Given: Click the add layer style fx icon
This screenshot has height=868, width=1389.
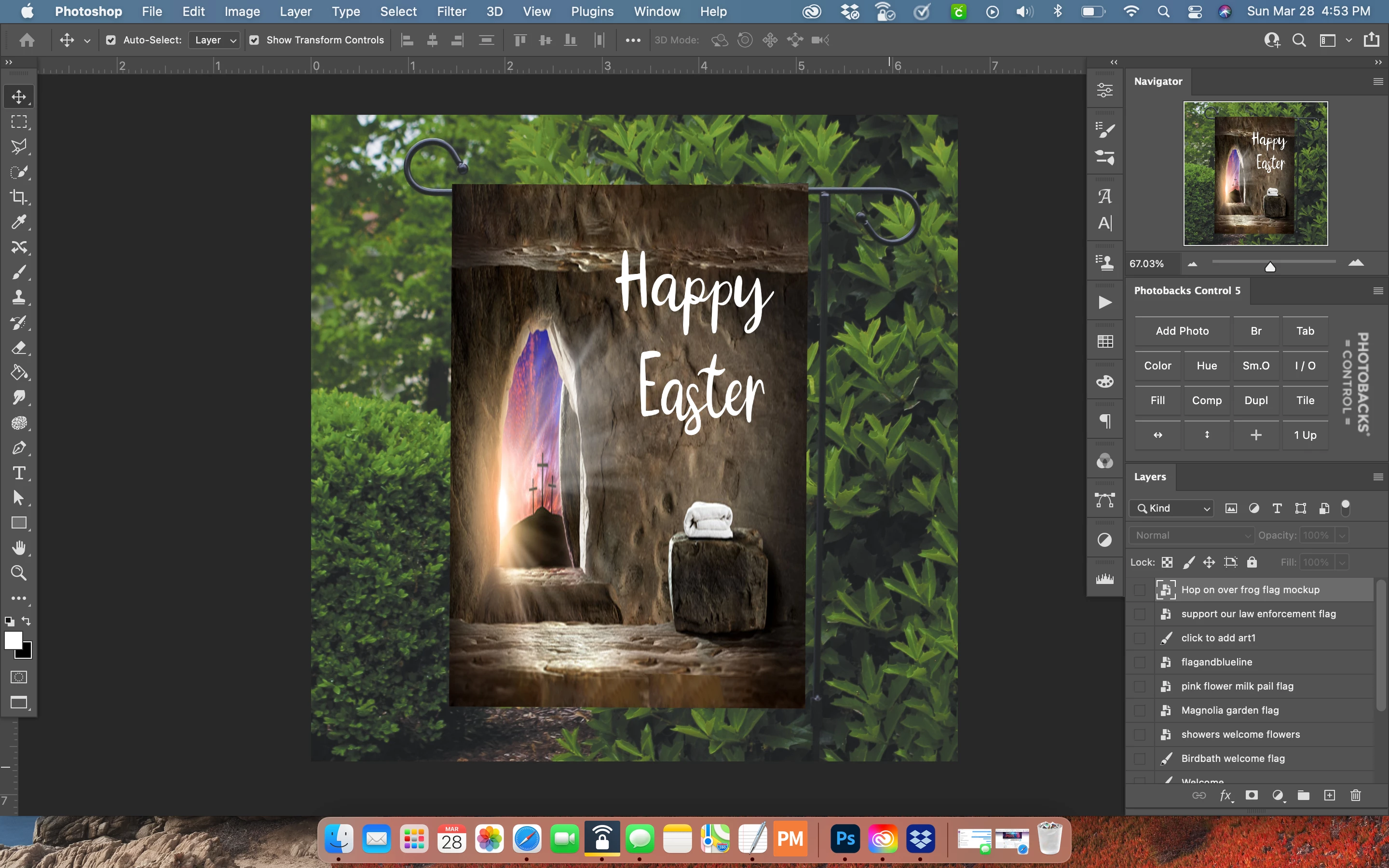Looking at the screenshot, I should 1226,795.
